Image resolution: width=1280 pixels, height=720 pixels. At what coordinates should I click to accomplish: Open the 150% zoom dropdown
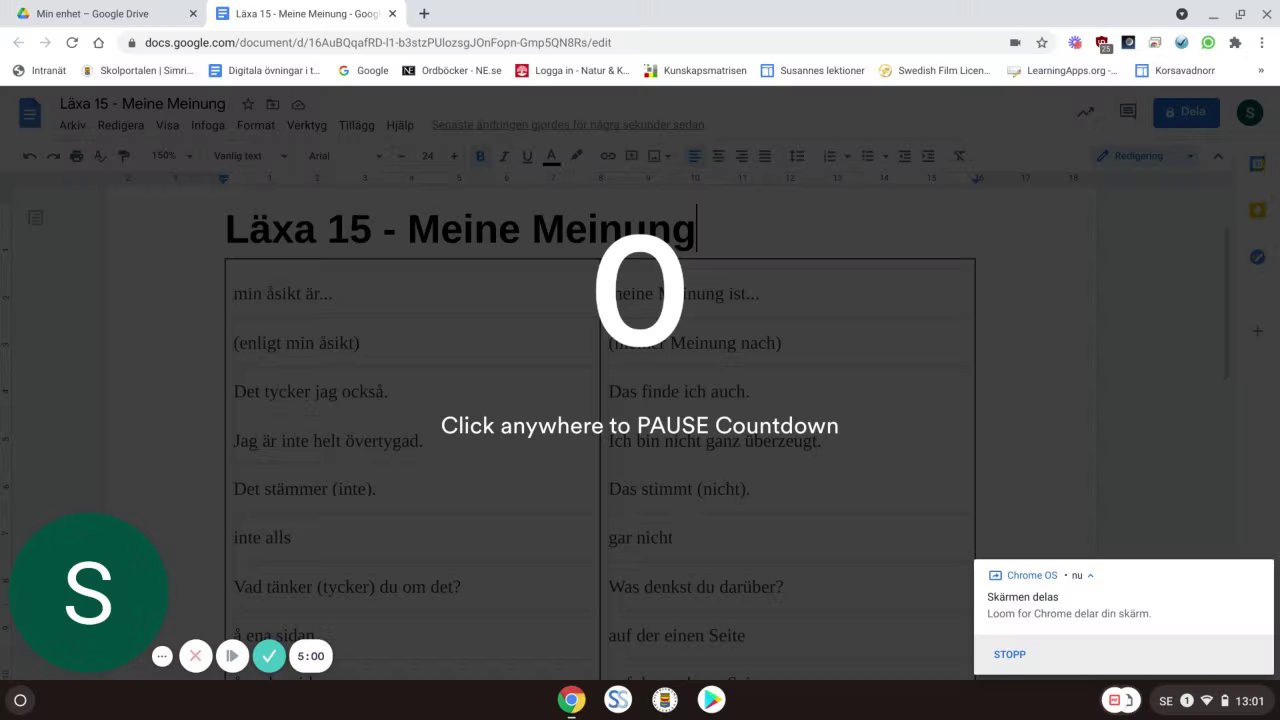[172, 156]
